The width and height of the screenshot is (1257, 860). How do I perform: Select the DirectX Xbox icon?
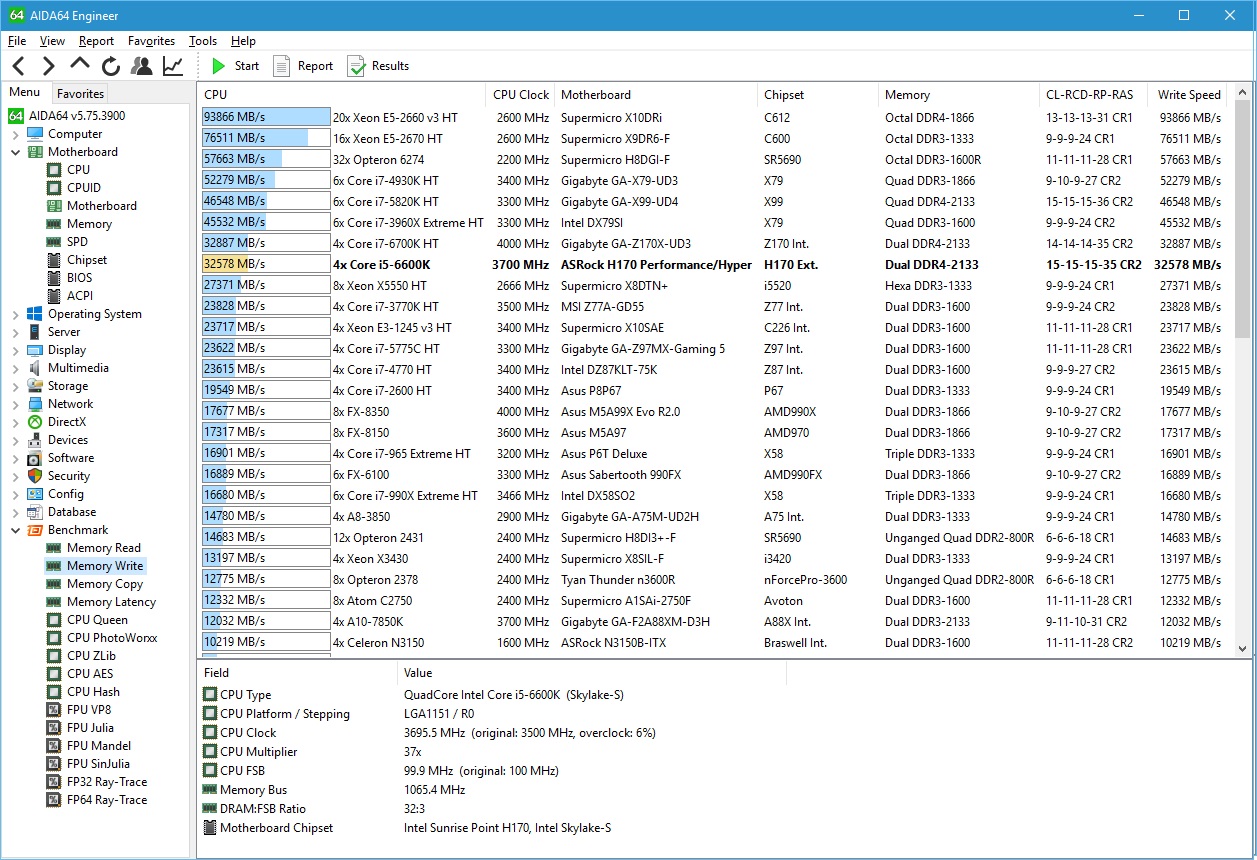point(35,422)
